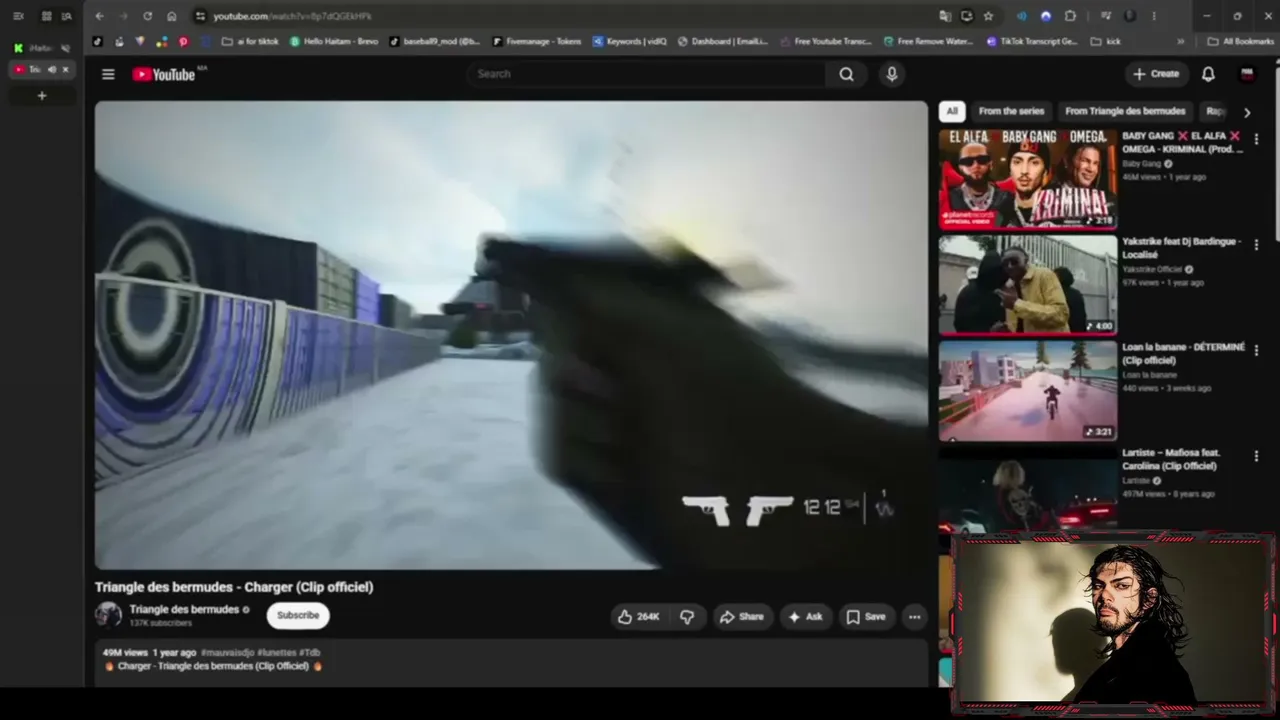Click the browser address bar URL

click(292, 16)
